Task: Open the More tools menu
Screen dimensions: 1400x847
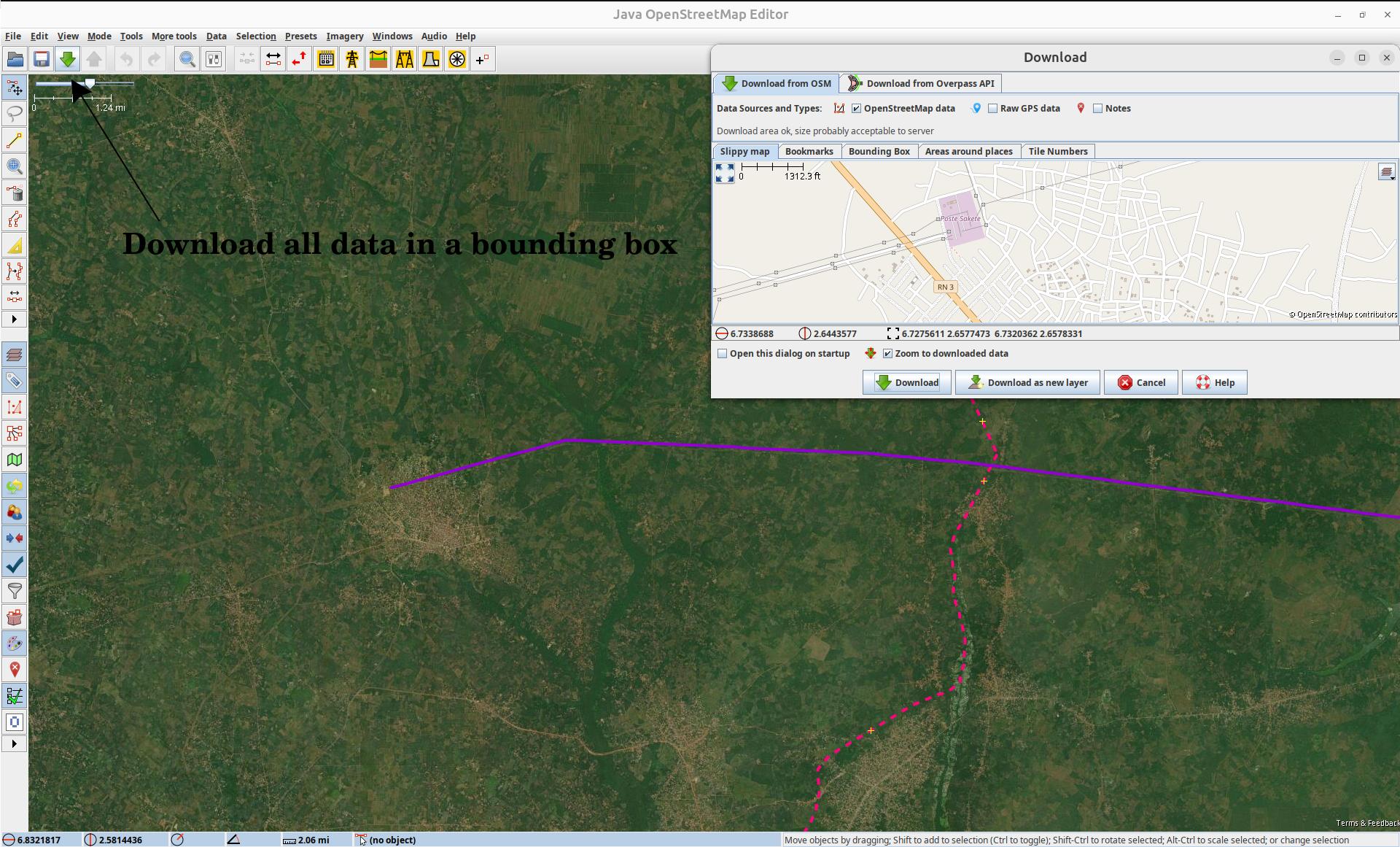Action: pos(174,36)
